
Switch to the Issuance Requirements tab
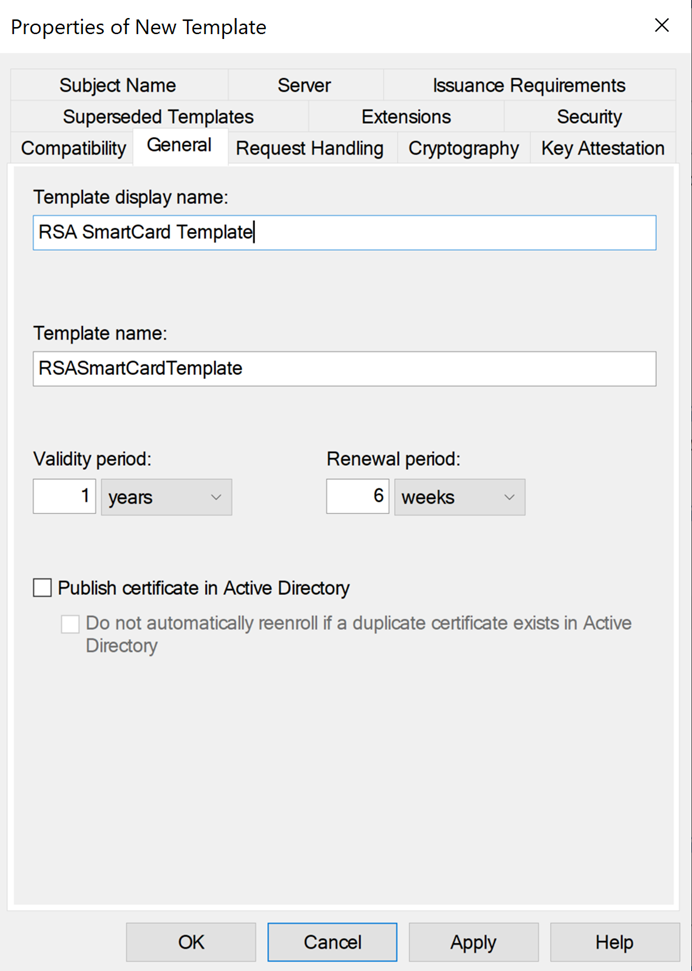click(x=528, y=85)
